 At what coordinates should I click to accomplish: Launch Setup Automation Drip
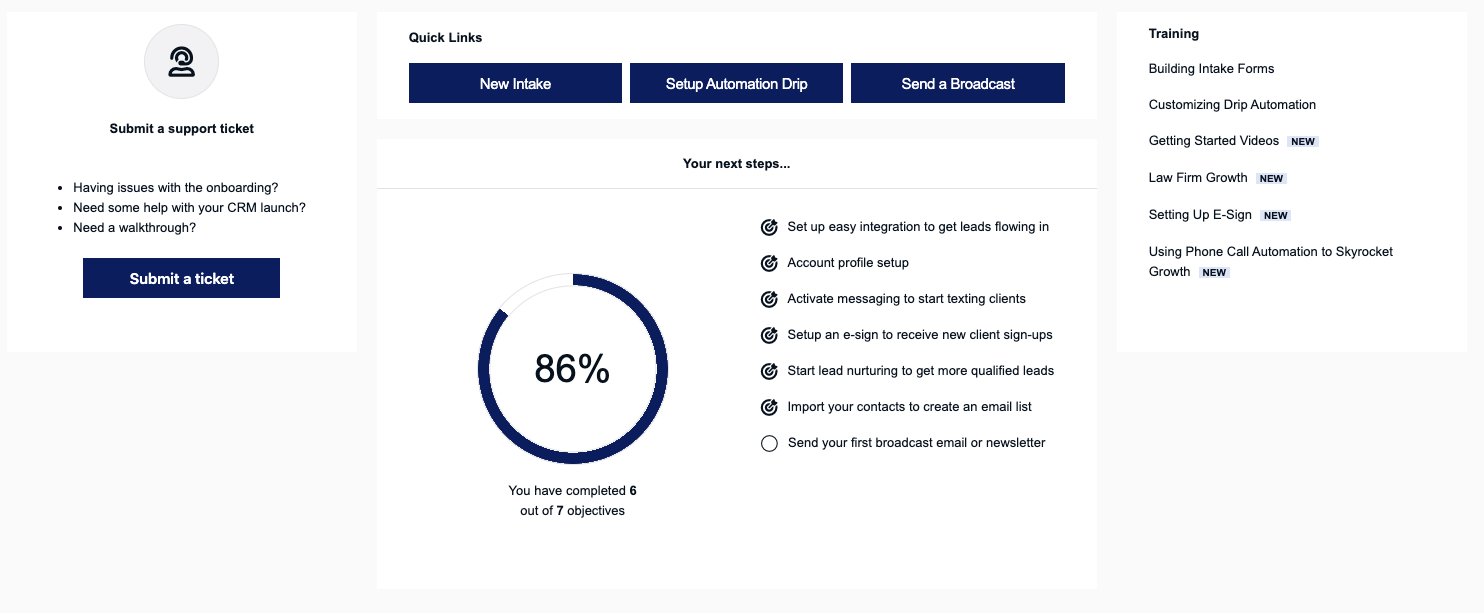736,83
